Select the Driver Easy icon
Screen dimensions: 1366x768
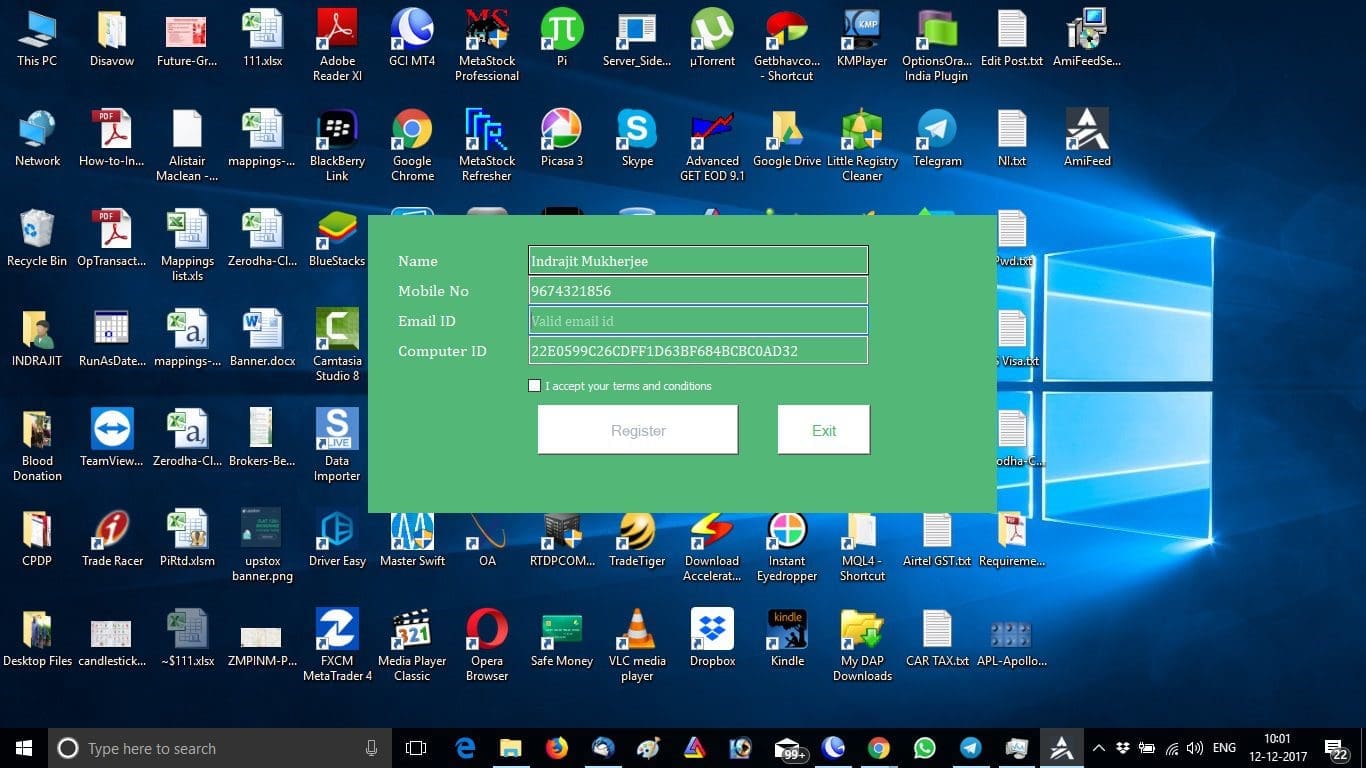point(337,538)
